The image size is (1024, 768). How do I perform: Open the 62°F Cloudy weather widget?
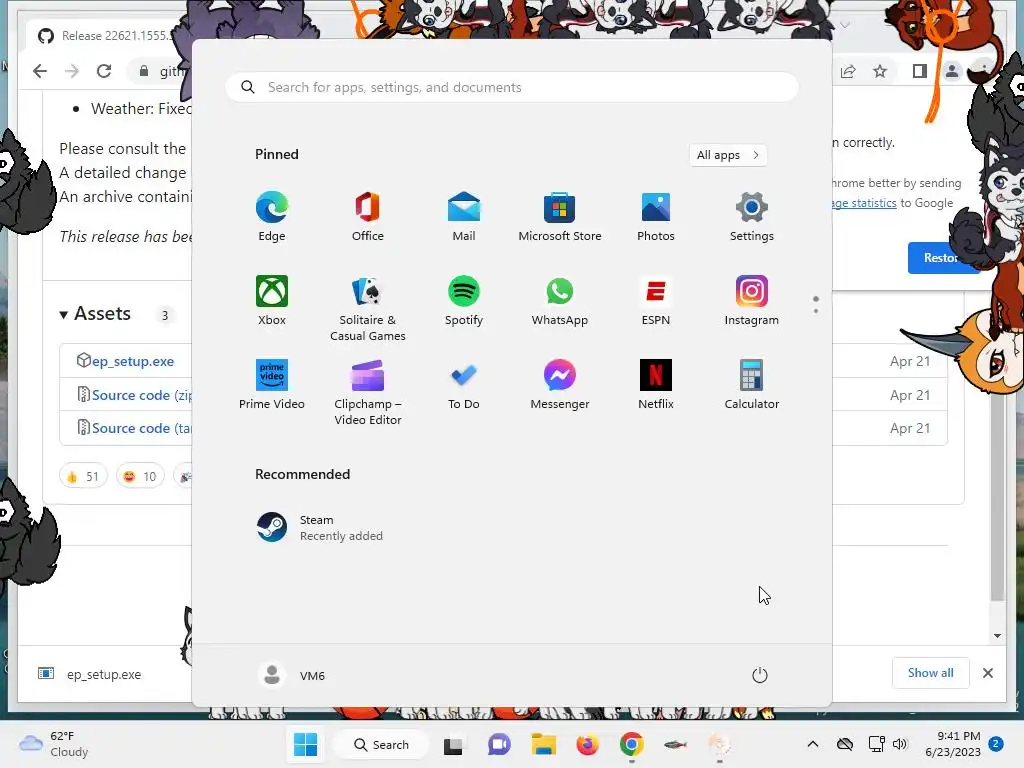point(54,744)
